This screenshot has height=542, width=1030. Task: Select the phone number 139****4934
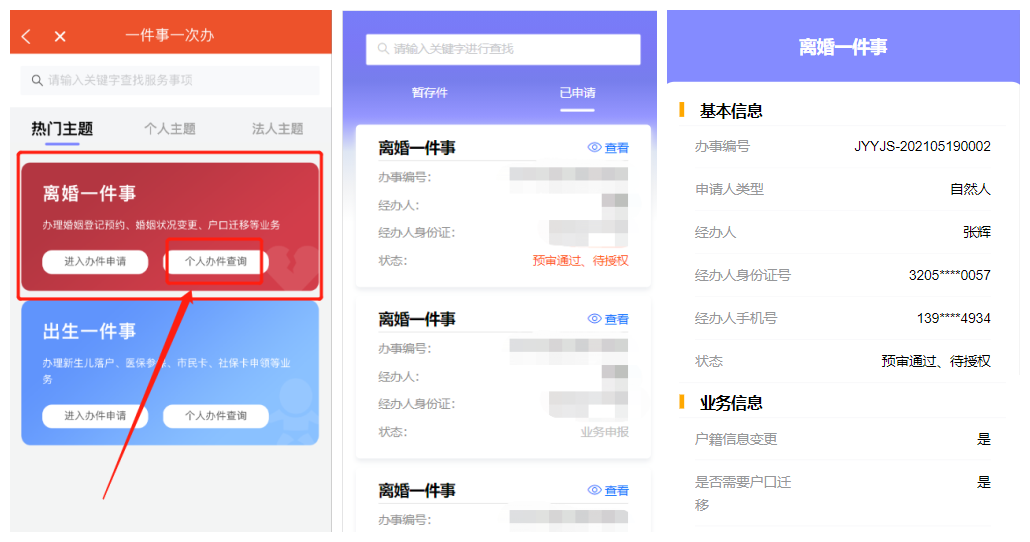(954, 318)
